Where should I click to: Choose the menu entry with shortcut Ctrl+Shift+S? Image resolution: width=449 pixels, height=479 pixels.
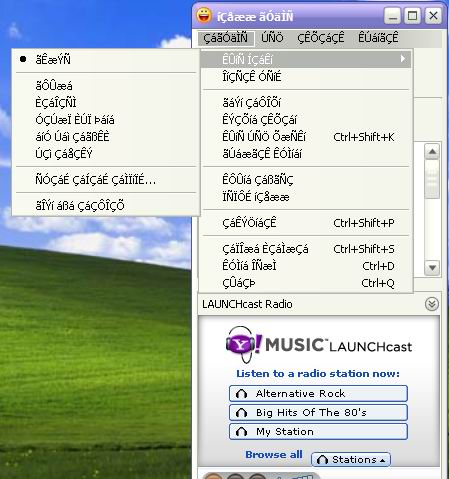click(306, 249)
